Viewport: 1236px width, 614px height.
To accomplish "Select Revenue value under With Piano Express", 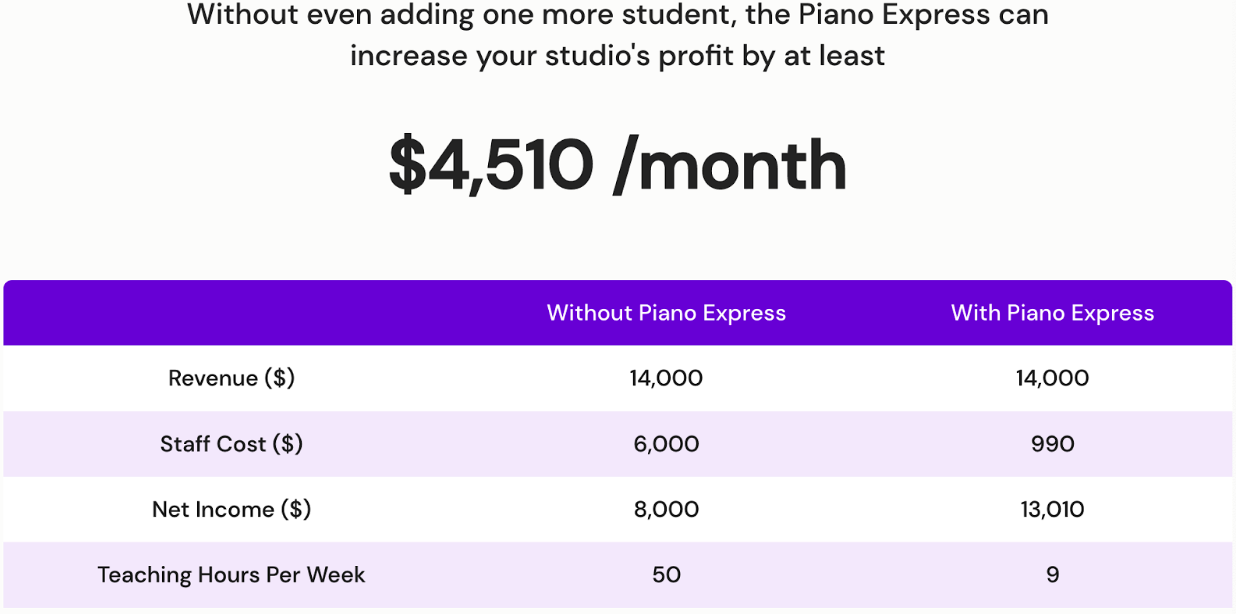I will point(1052,378).
